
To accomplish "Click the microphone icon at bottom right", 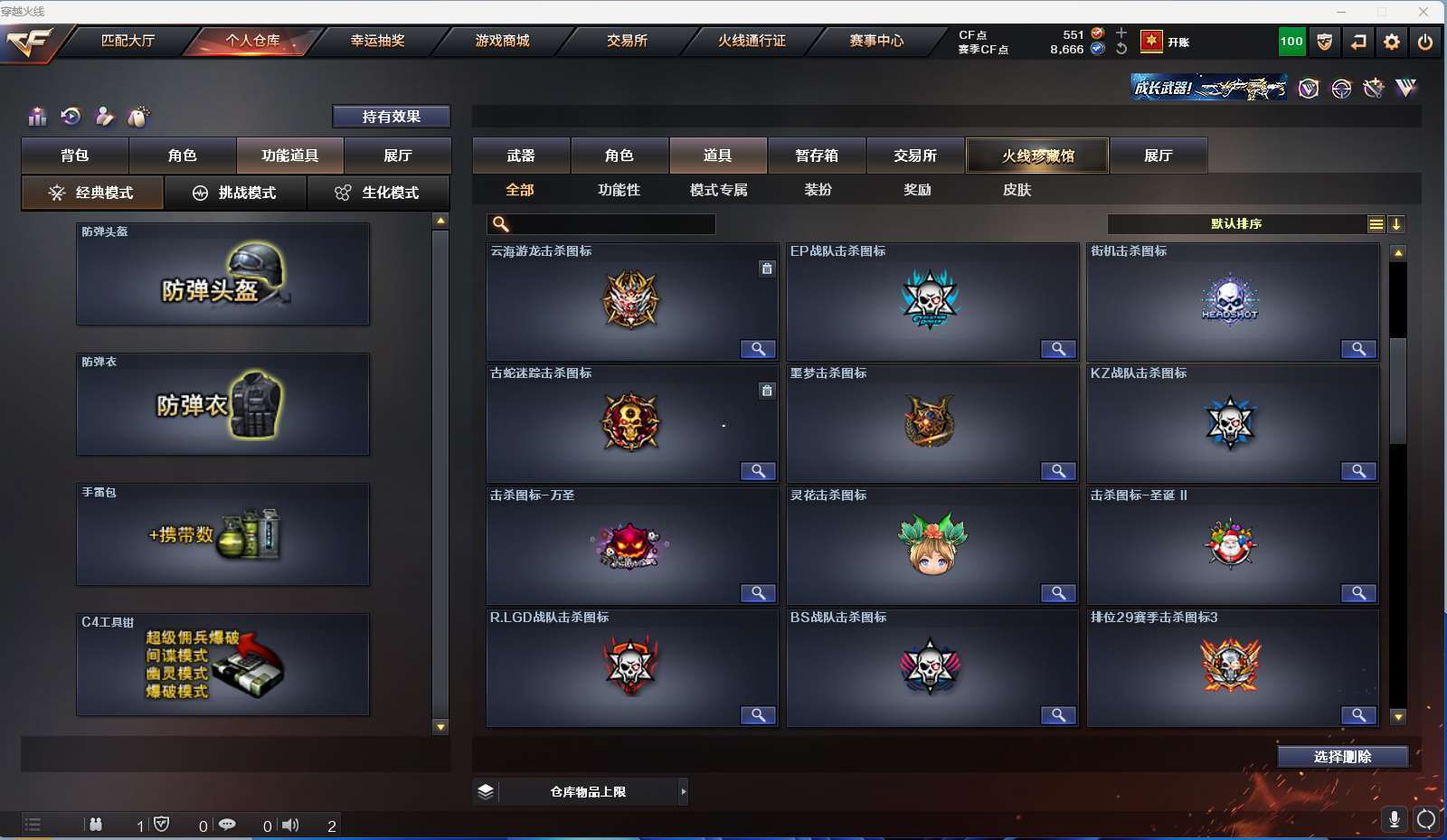I will [x=1395, y=819].
